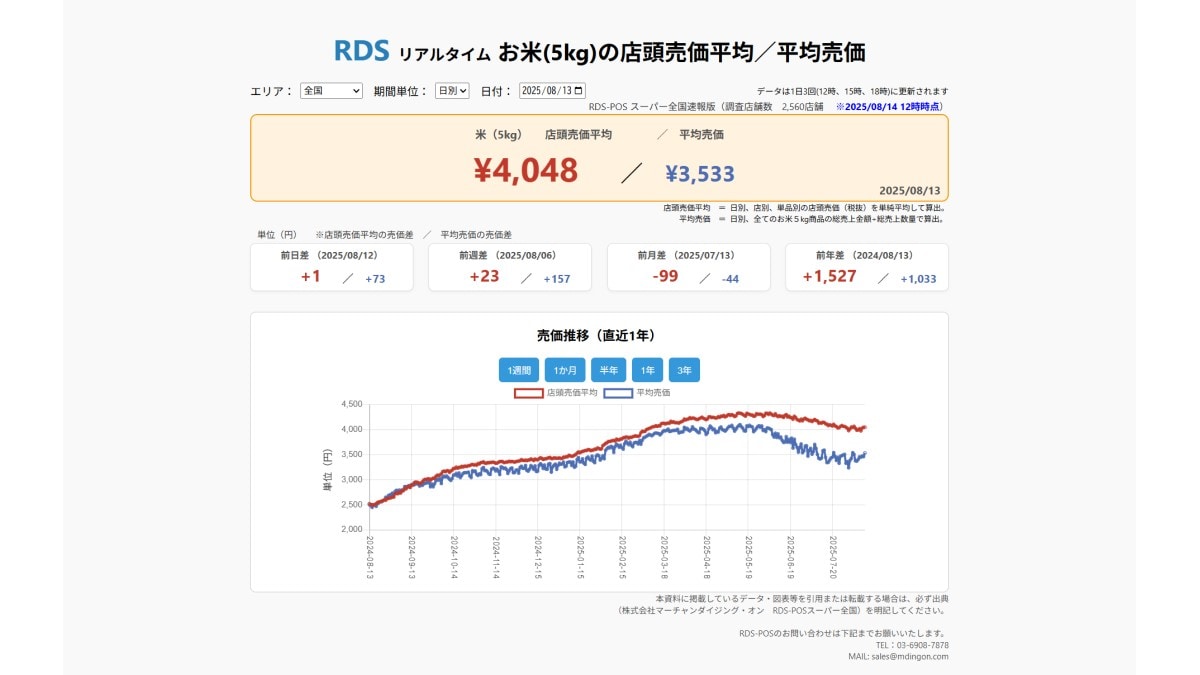1200x675 pixels.
Task: Click the +1,033 average price difference
Action: (918, 279)
